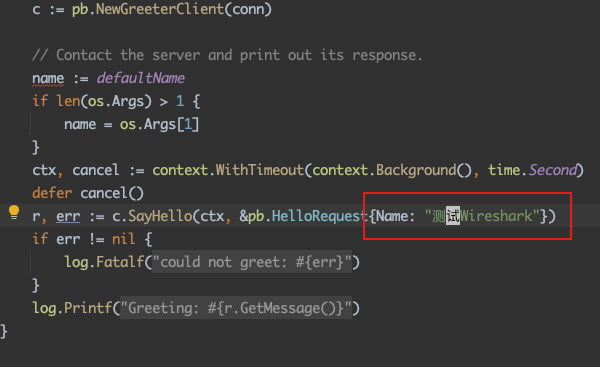600x367 pixels.
Task: Click the SayHello method name
Action: click(x=160, y=216)
